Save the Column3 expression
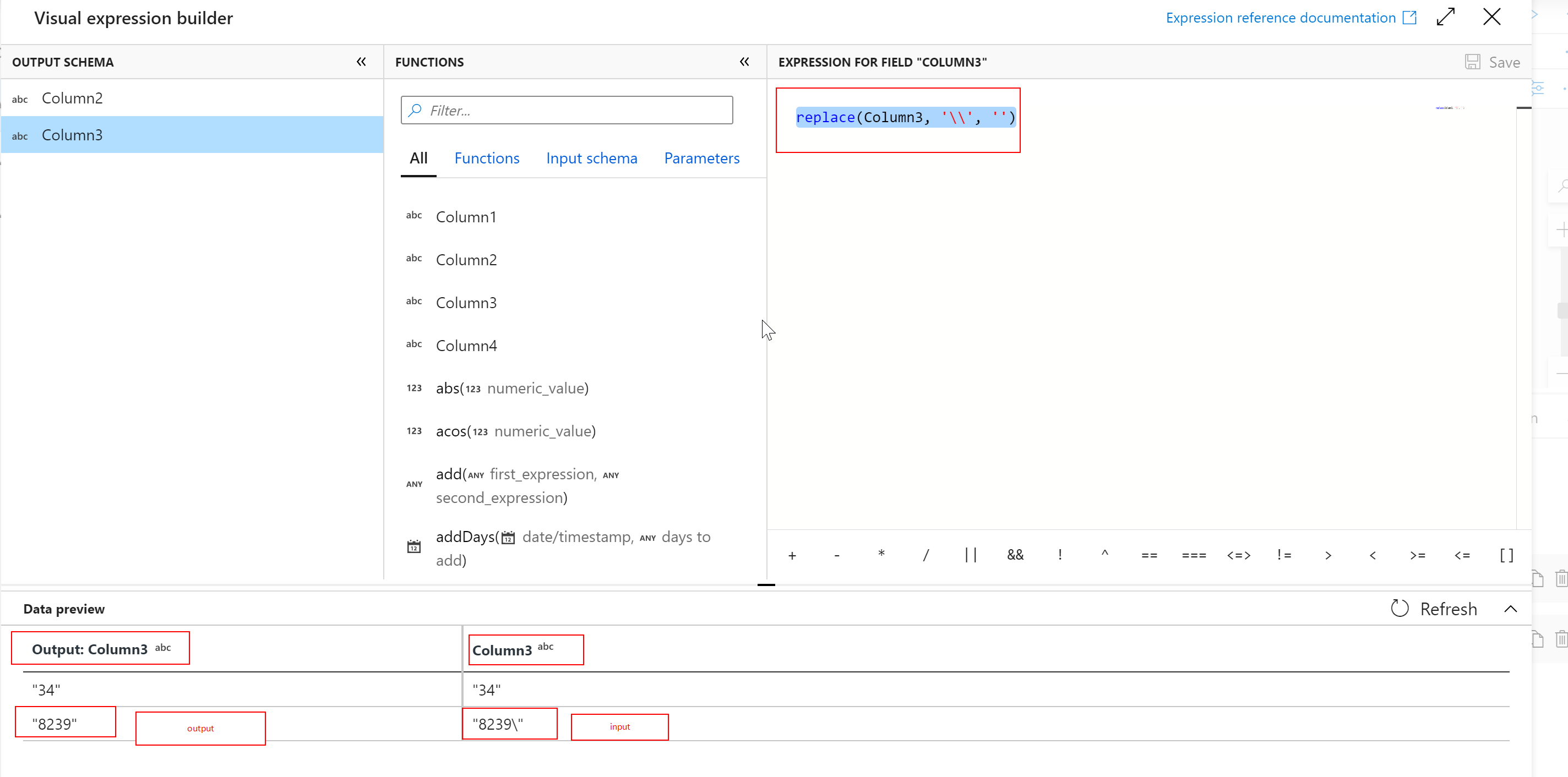1568x777 pixels. point(1493,62)
